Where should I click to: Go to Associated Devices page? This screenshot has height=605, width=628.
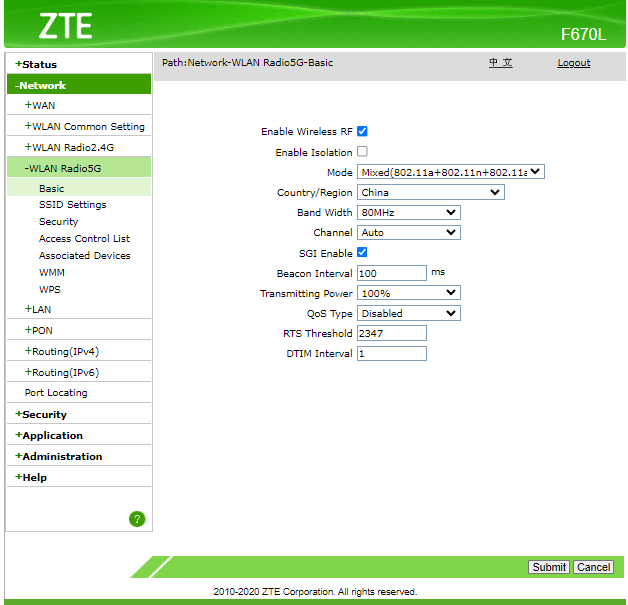tap(84, 255)
